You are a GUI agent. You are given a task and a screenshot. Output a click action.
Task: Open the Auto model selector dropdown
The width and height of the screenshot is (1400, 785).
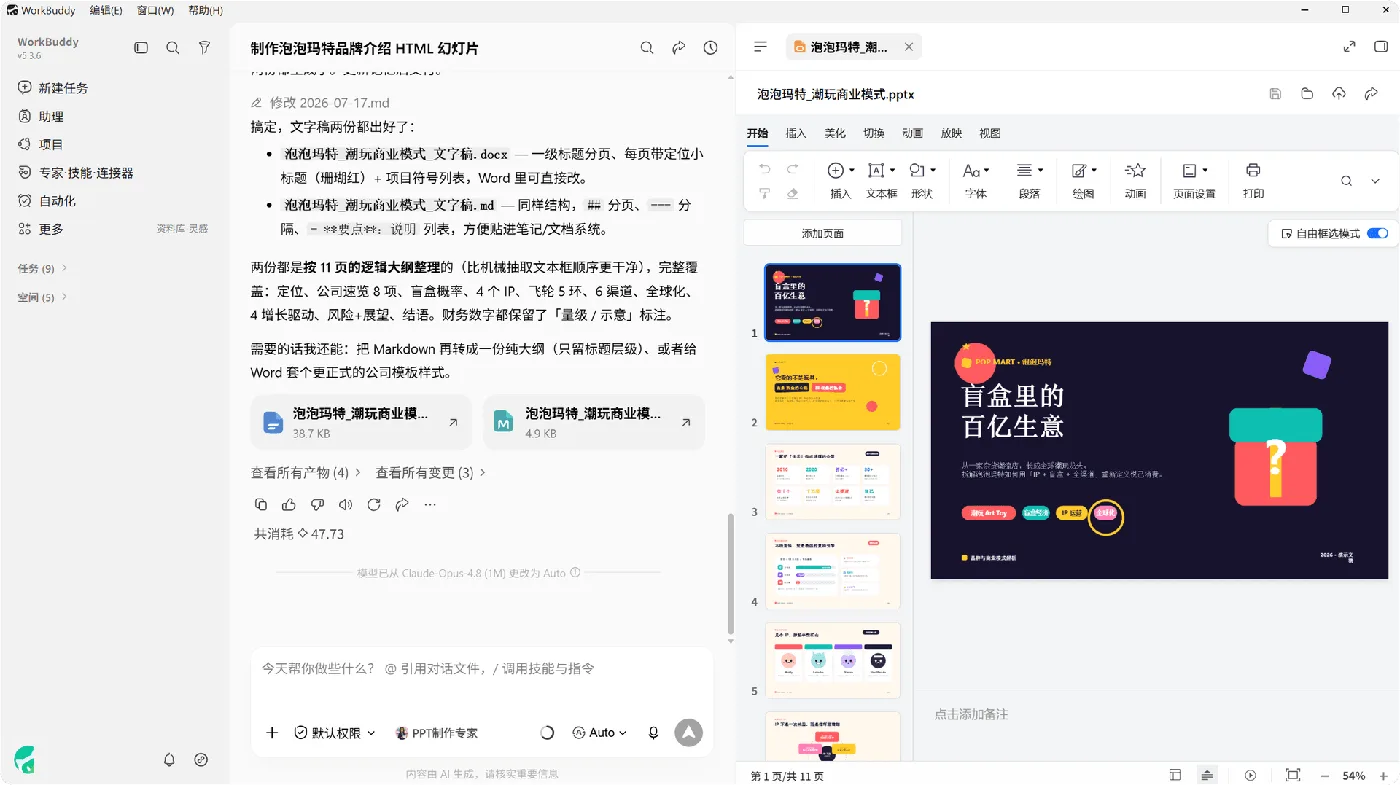pos(600,733)
